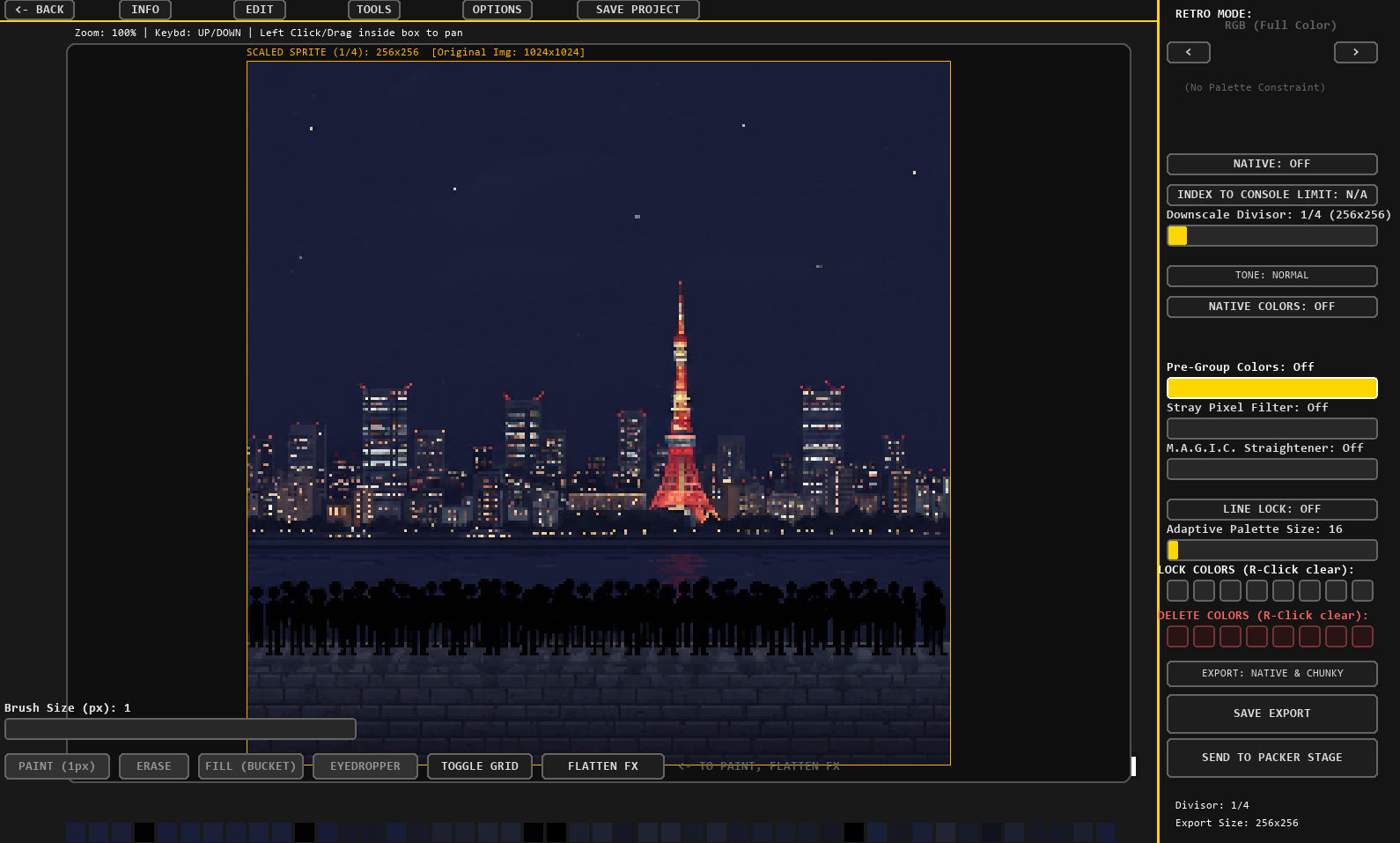Click the Adaptive Palette Size slider
1400x843 pixels.
pyautogui.click(x=1271, y=551)
